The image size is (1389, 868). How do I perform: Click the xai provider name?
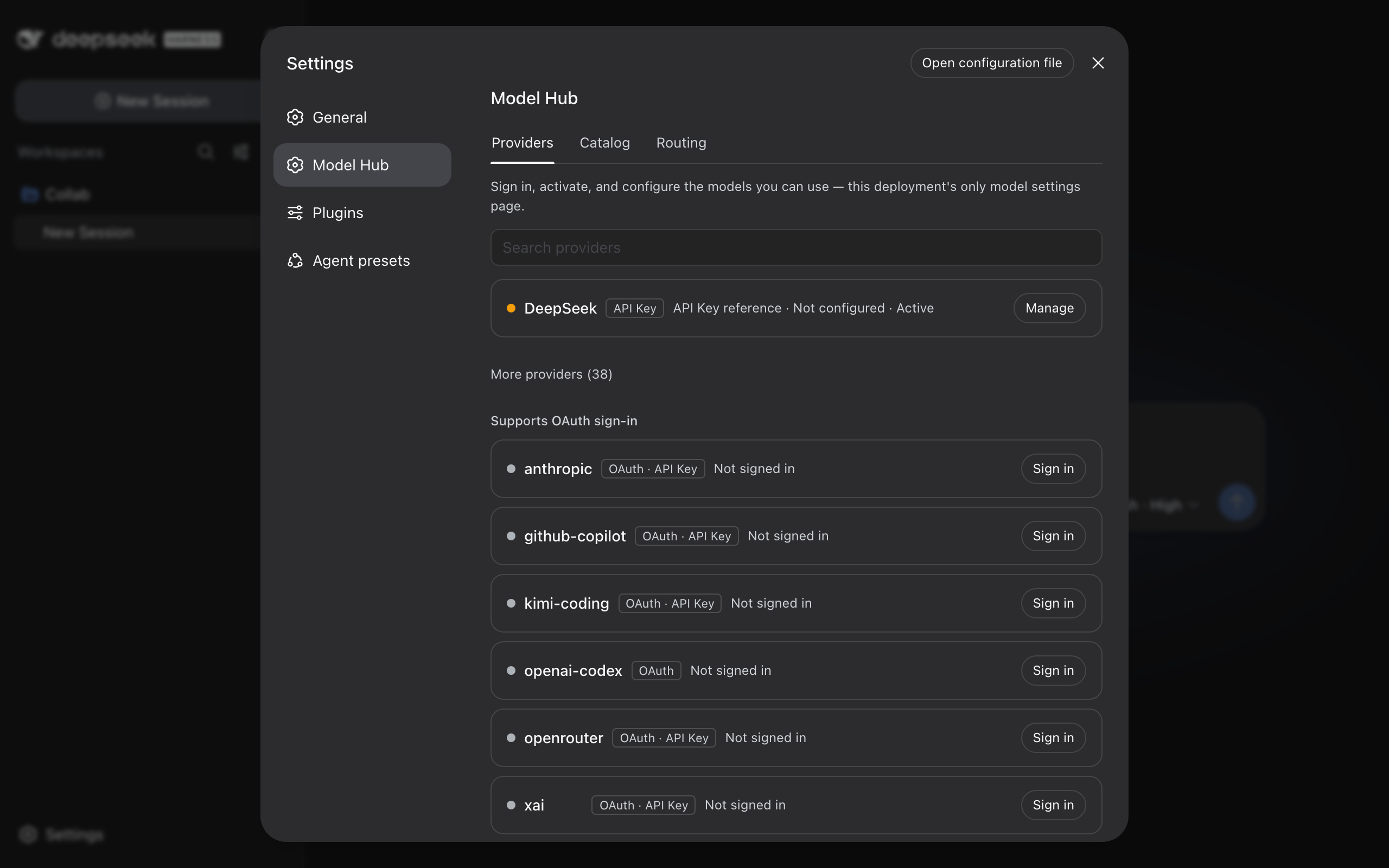pyautogui.click(x=534, y=805)
